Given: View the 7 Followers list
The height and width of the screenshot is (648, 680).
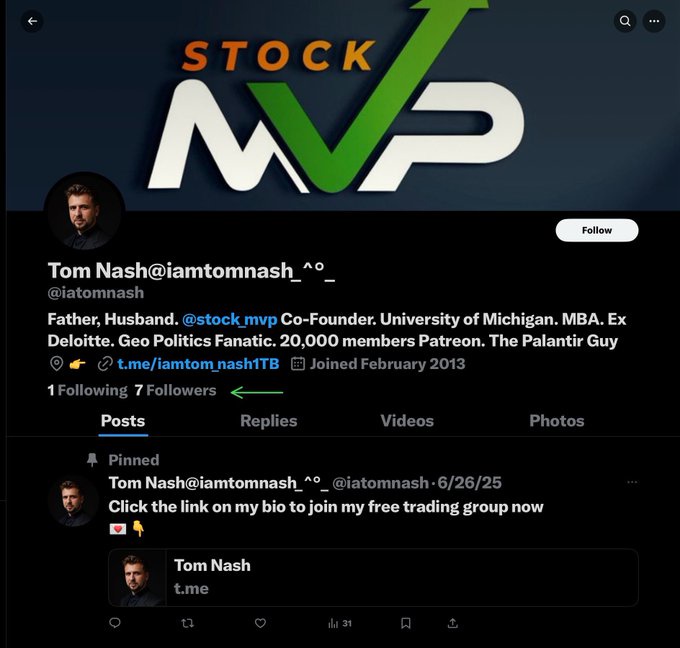Looking at the screenshot, I should click(175, 390).
